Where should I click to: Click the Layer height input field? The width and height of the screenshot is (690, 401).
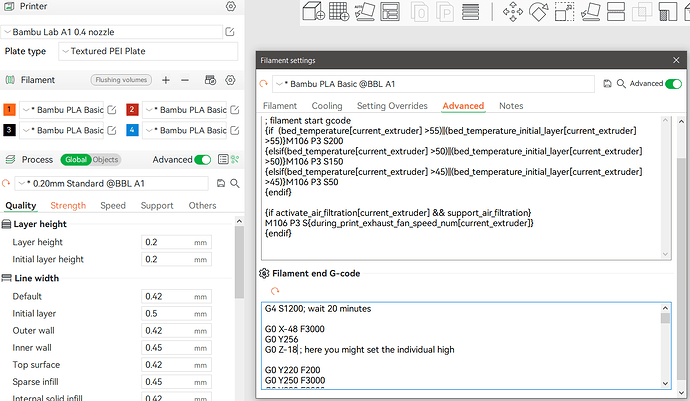pyautogui.click(x=176, y=242)
